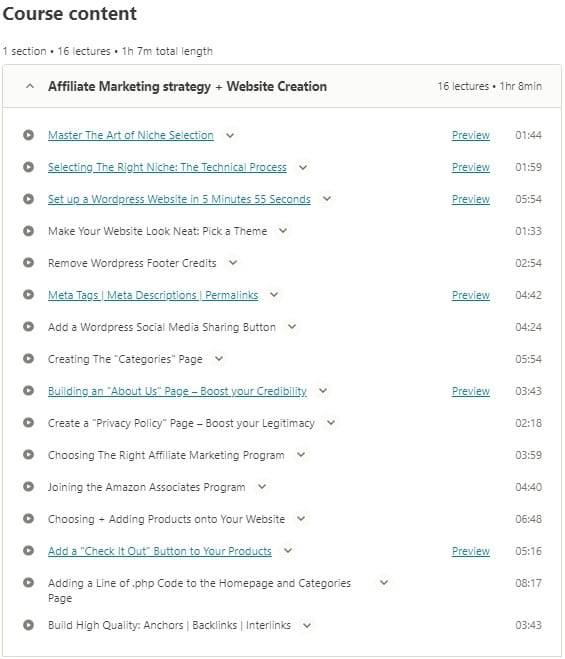565x659 pixels.
Task: Expand details for Selecting The Right Niche lecture
Action: [x=303, y=167]
